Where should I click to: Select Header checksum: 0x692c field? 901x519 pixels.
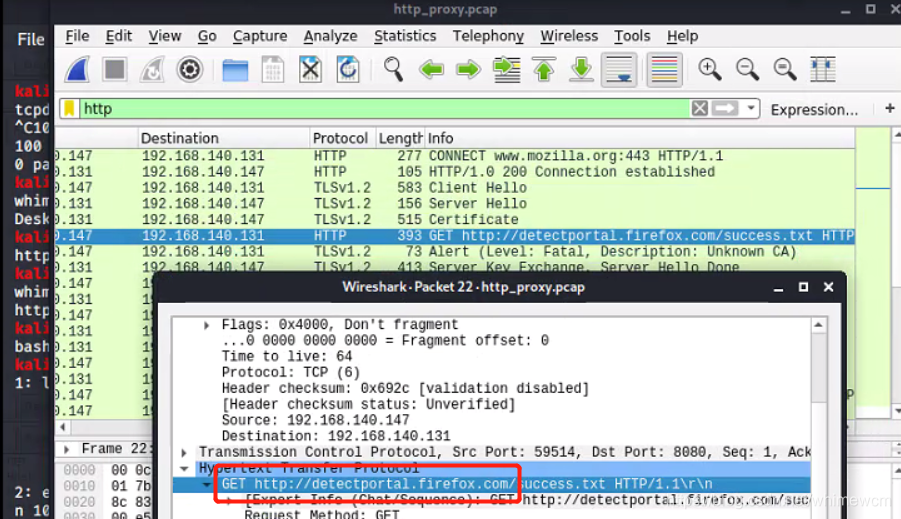405,389
